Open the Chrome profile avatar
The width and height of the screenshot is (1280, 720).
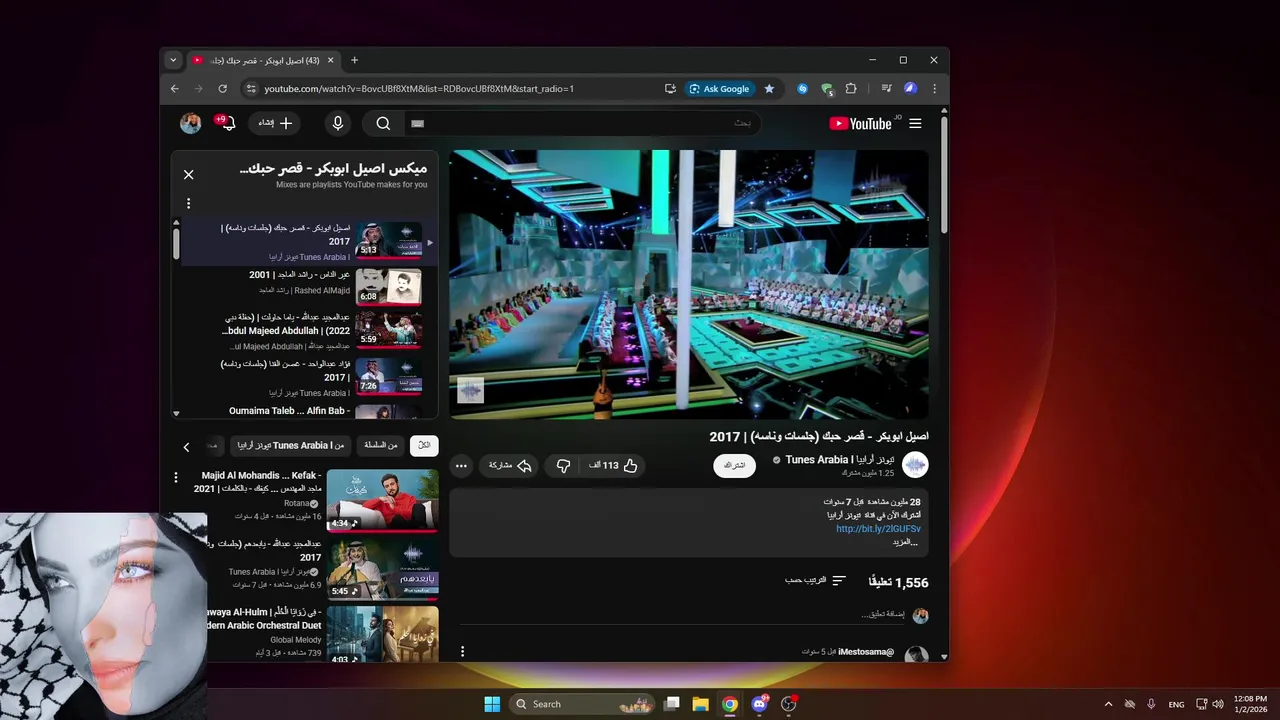point(910,89)
